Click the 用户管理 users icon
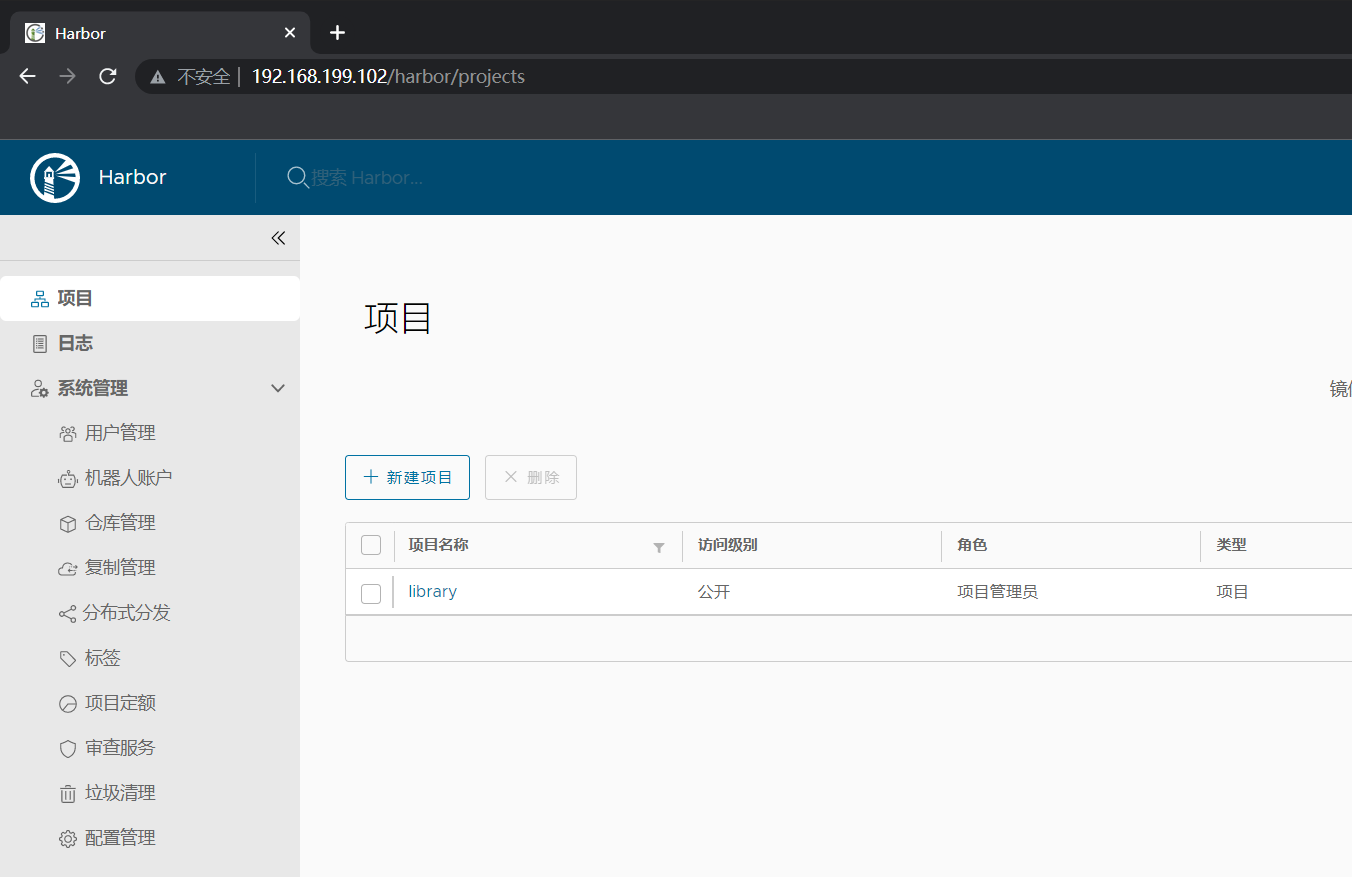The image size is (1352, 877). coord(68,434)
